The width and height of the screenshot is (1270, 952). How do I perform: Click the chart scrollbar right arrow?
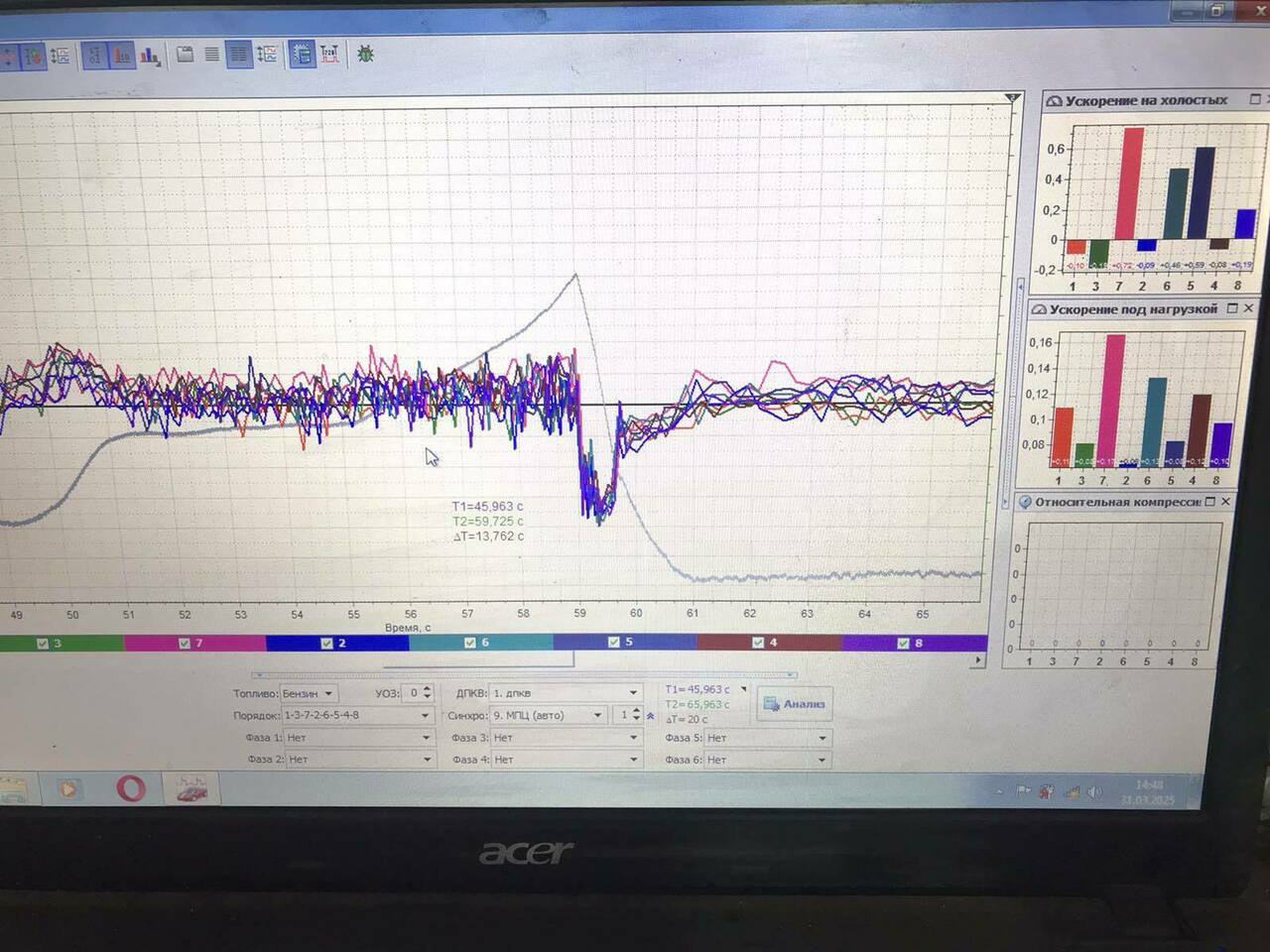[978, 659]
